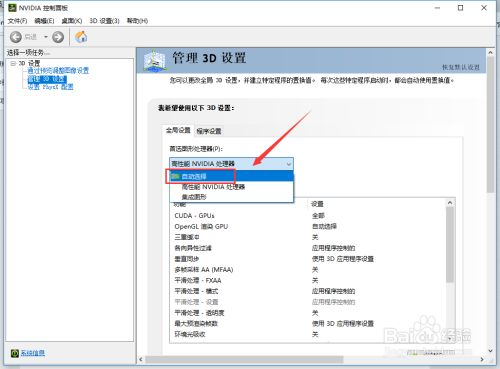Open the back history dropdown arrow
The height and width of the screenshot is (369, 500).
point(46,37)
